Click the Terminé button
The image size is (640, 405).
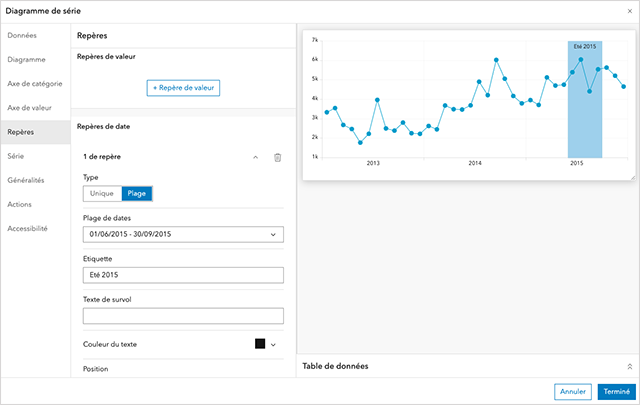click(617, 392)
